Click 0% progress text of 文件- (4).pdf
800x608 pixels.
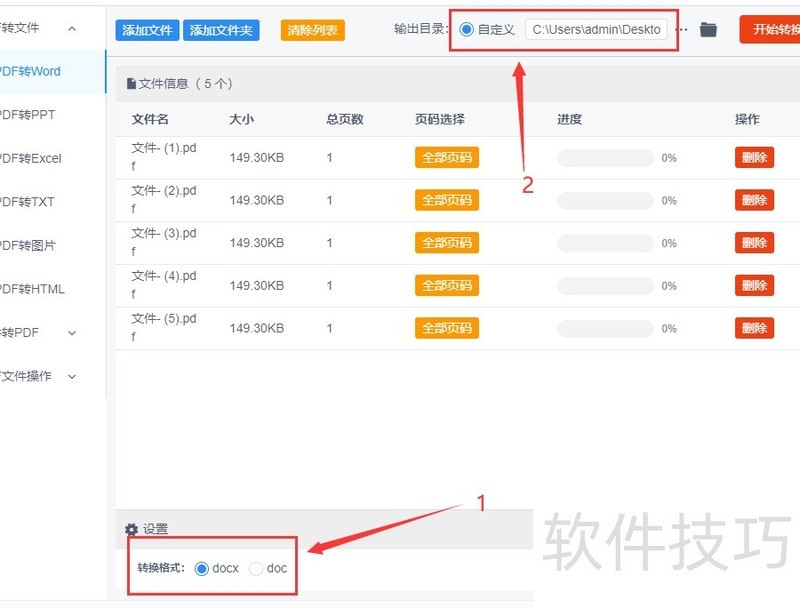pyautogui.click(x=669, y=286)
